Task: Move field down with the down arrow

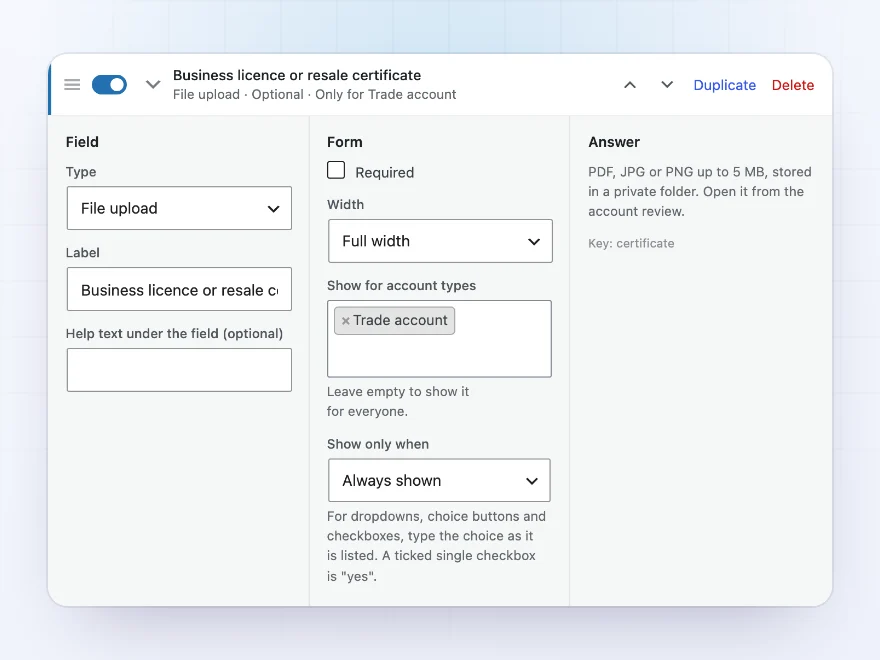Action: [x=667, y=85]
